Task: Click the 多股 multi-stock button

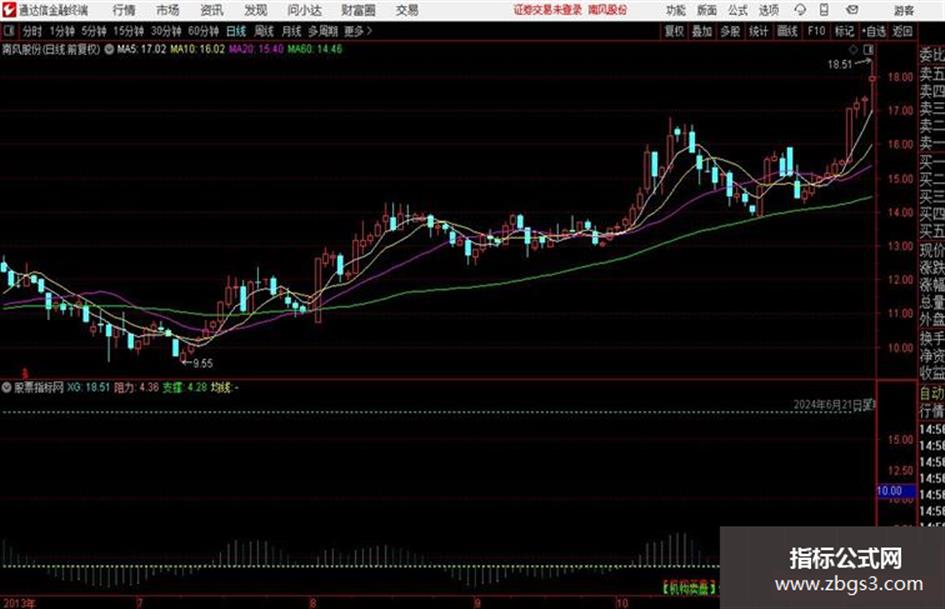Action: (730, 31)
